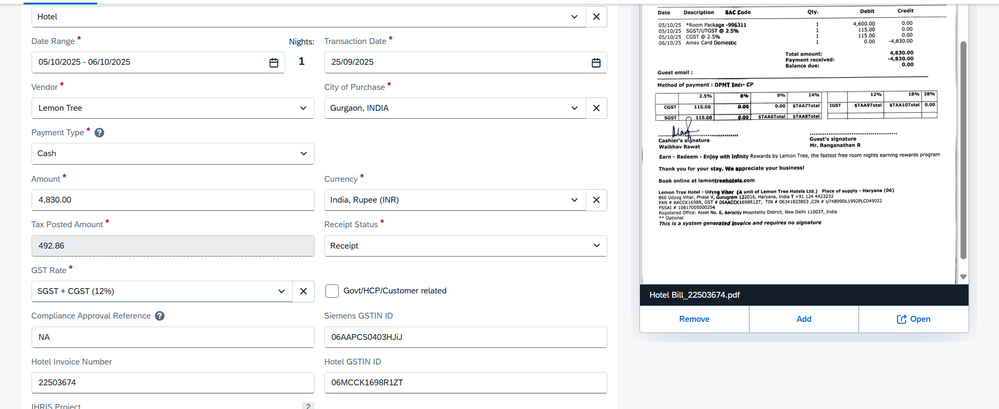The width and height of the screenshot is (999, 409).
Task: Clear the City of Purchase field
Action: pyautogui.click(x=596, y=108)
